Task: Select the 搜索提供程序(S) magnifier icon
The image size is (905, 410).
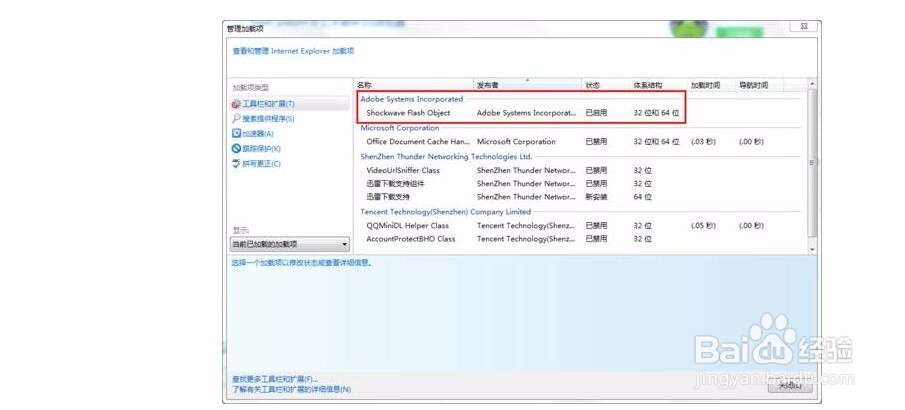Action: 235,118
